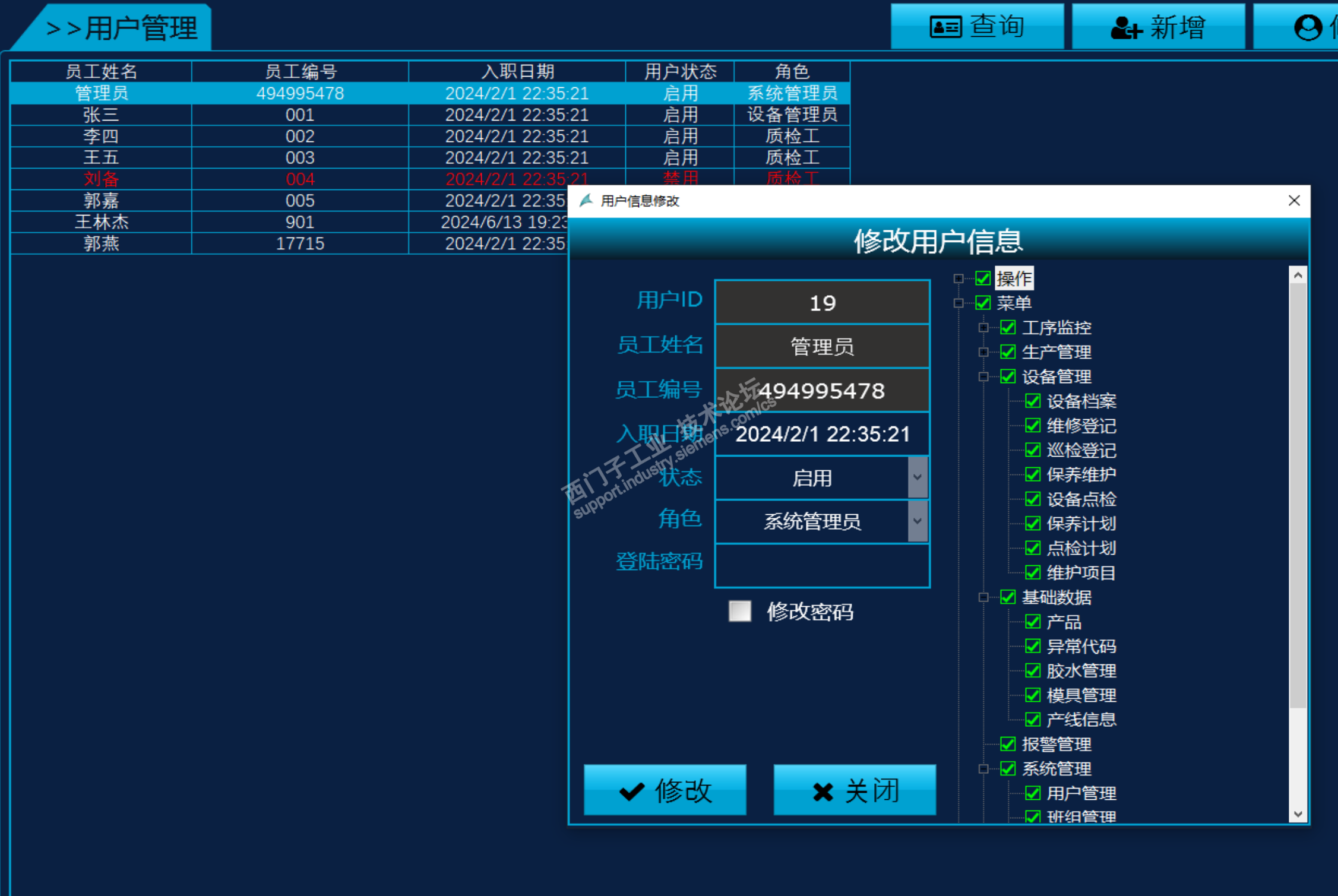
Task: Select the 操作 tree item label
Action: (1014, 278)
